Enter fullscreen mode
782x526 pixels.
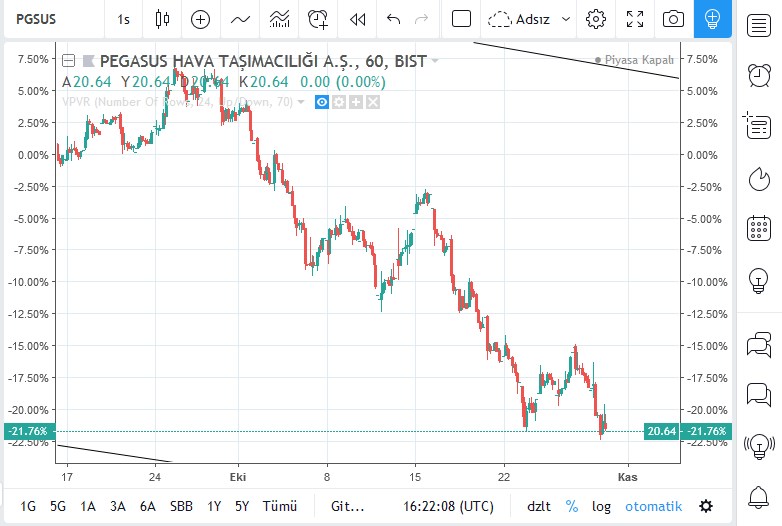(635, 19)
